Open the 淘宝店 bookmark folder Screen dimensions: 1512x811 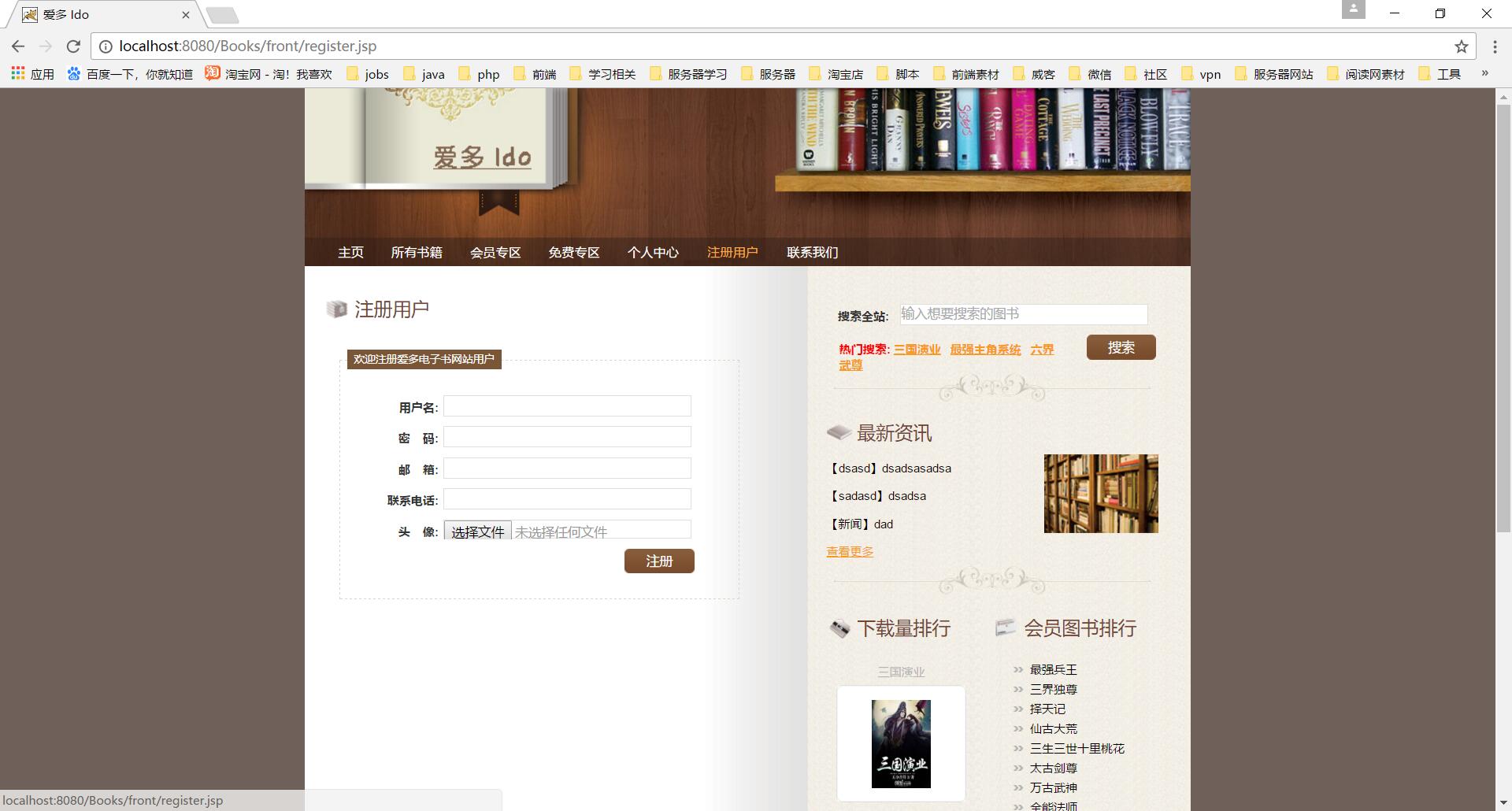[x=836, y=74]
